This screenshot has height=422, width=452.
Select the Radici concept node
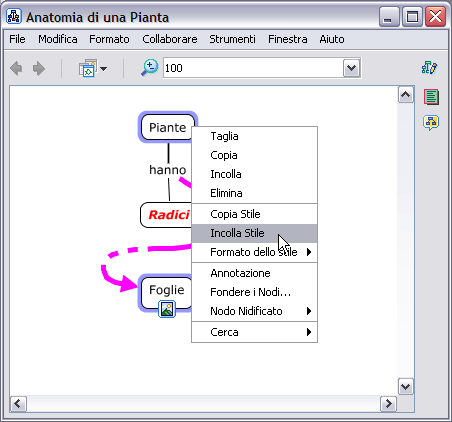click(x=166, y=215)
